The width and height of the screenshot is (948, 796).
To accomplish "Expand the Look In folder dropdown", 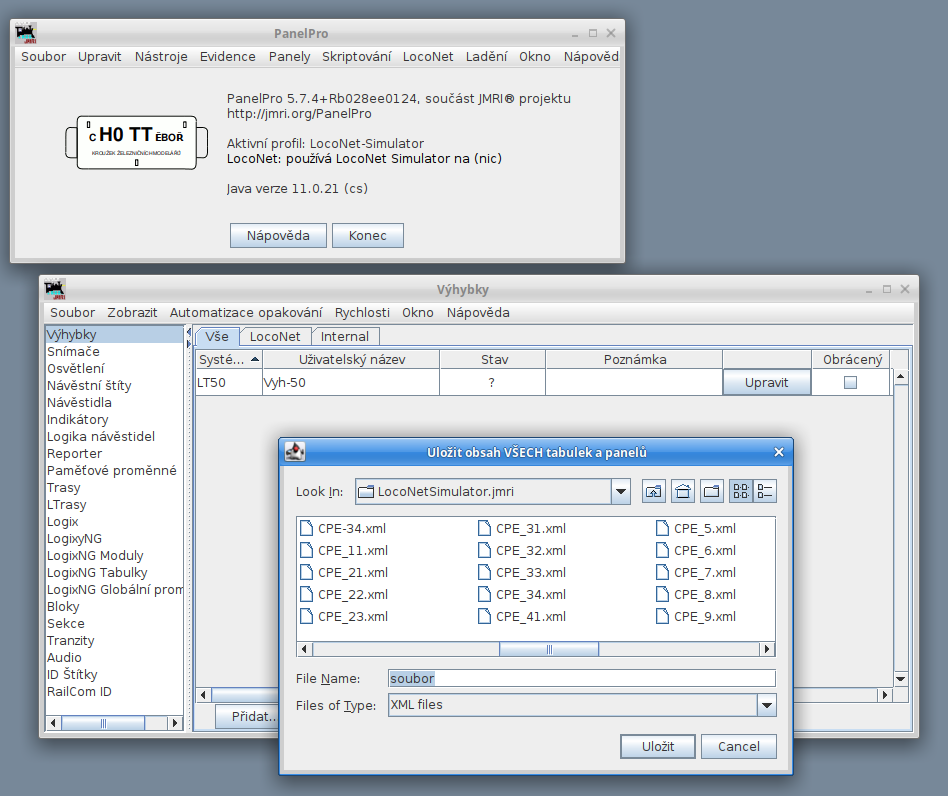I will [621, 491].
